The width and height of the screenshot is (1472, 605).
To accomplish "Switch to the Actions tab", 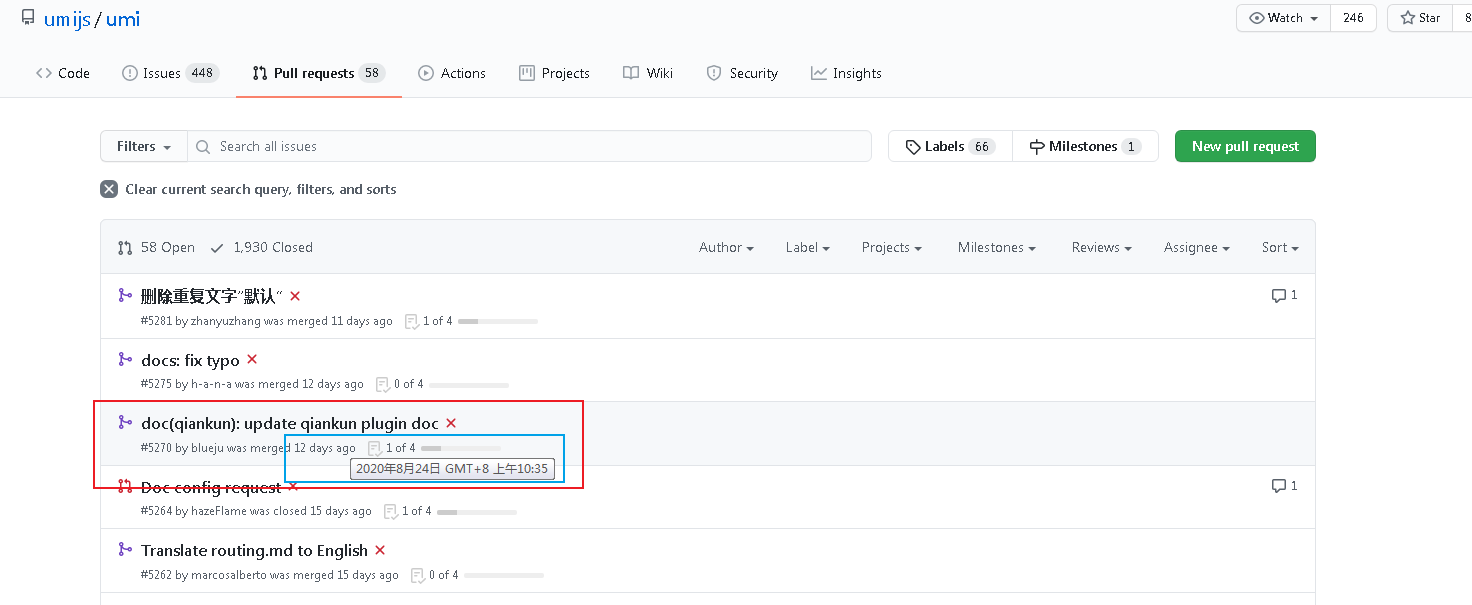I will point(452,72).
